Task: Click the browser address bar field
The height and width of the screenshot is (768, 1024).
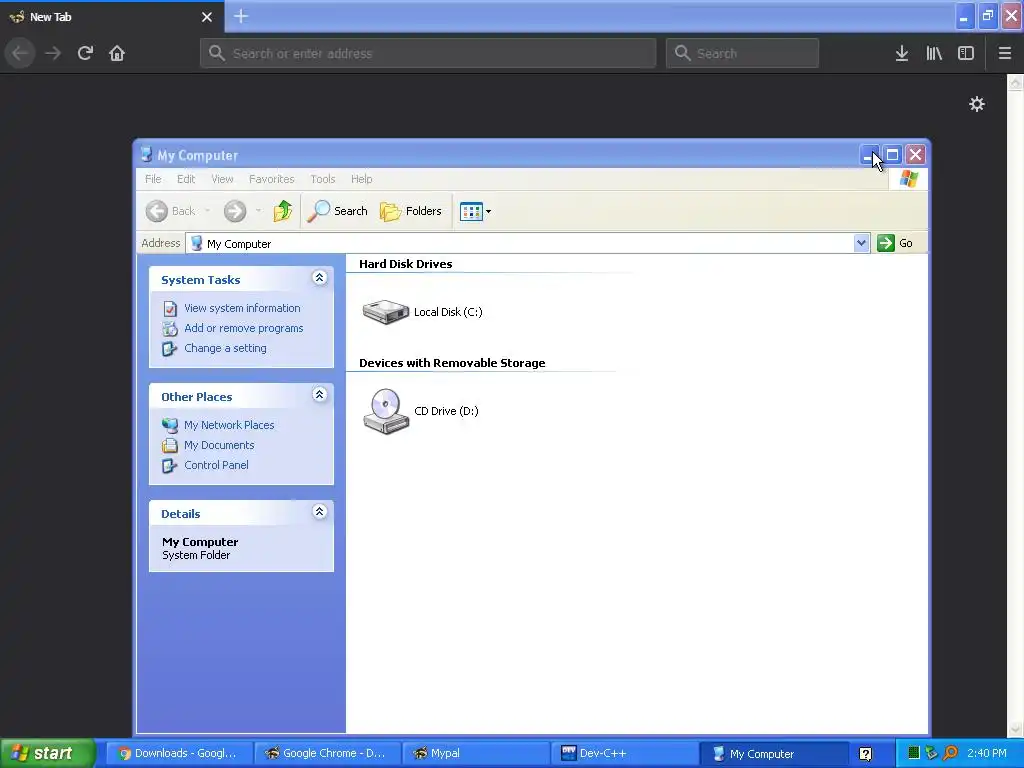Action: pyautogui.click(x=428, y=54)
